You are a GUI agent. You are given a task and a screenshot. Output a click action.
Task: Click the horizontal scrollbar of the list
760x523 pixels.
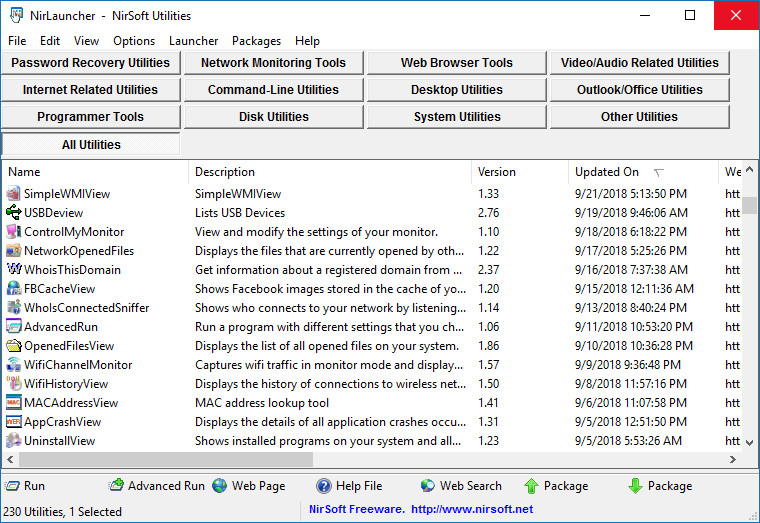point(160,460)
